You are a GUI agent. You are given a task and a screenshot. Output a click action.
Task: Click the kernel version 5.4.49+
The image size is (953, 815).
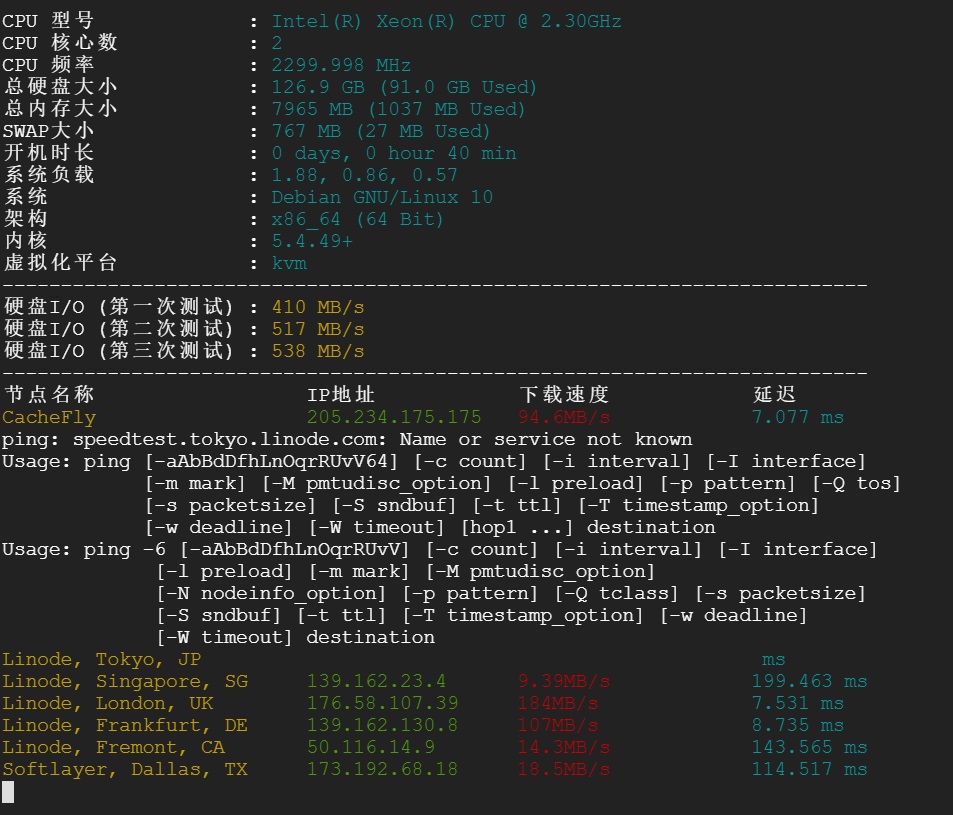pyautogui.click(x=312, y=241)
